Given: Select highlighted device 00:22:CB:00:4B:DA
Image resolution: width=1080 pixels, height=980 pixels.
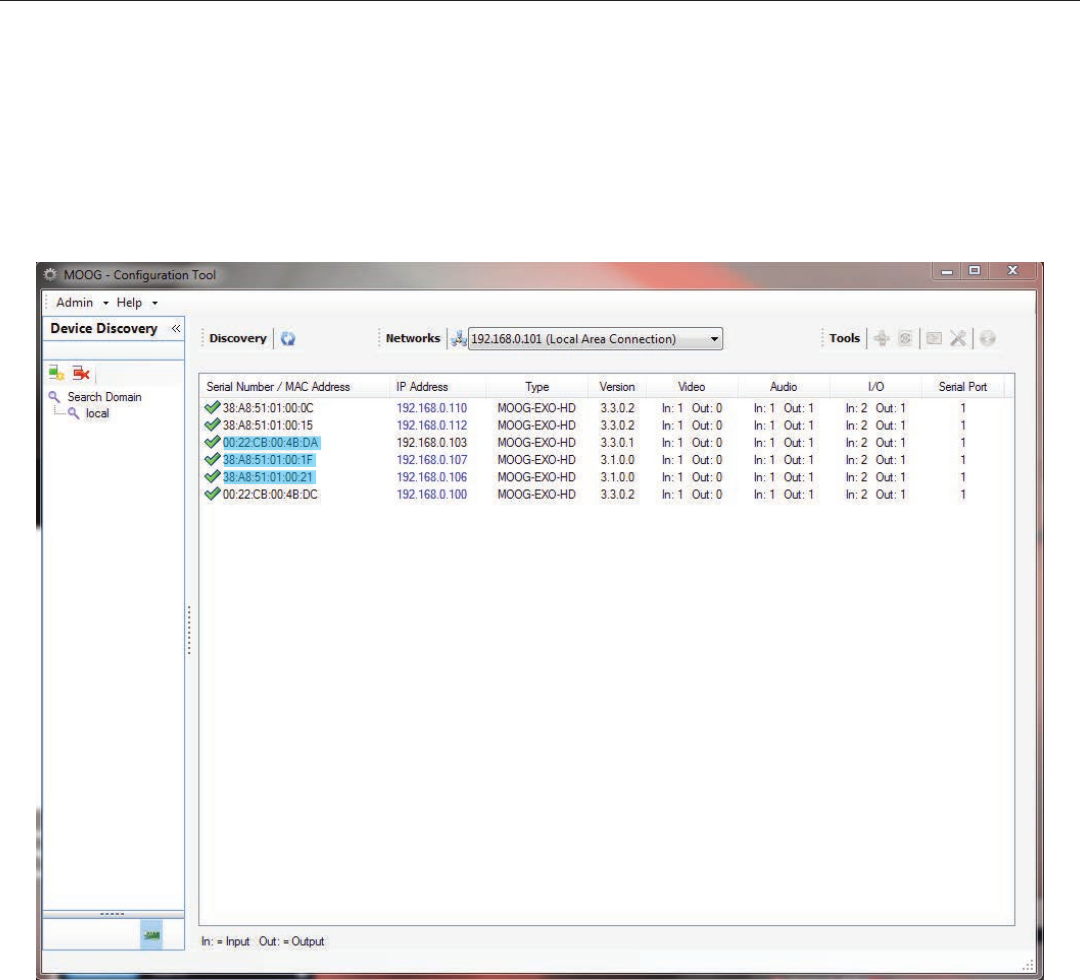Looking at the screenshot, I should point(271,442).
